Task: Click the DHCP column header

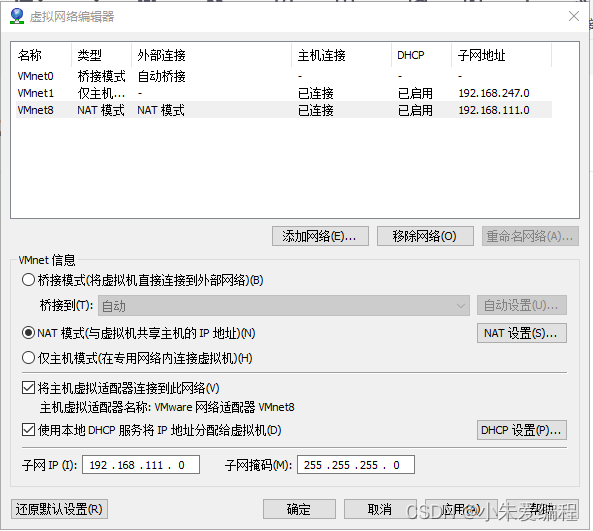Action: (421, 55)
